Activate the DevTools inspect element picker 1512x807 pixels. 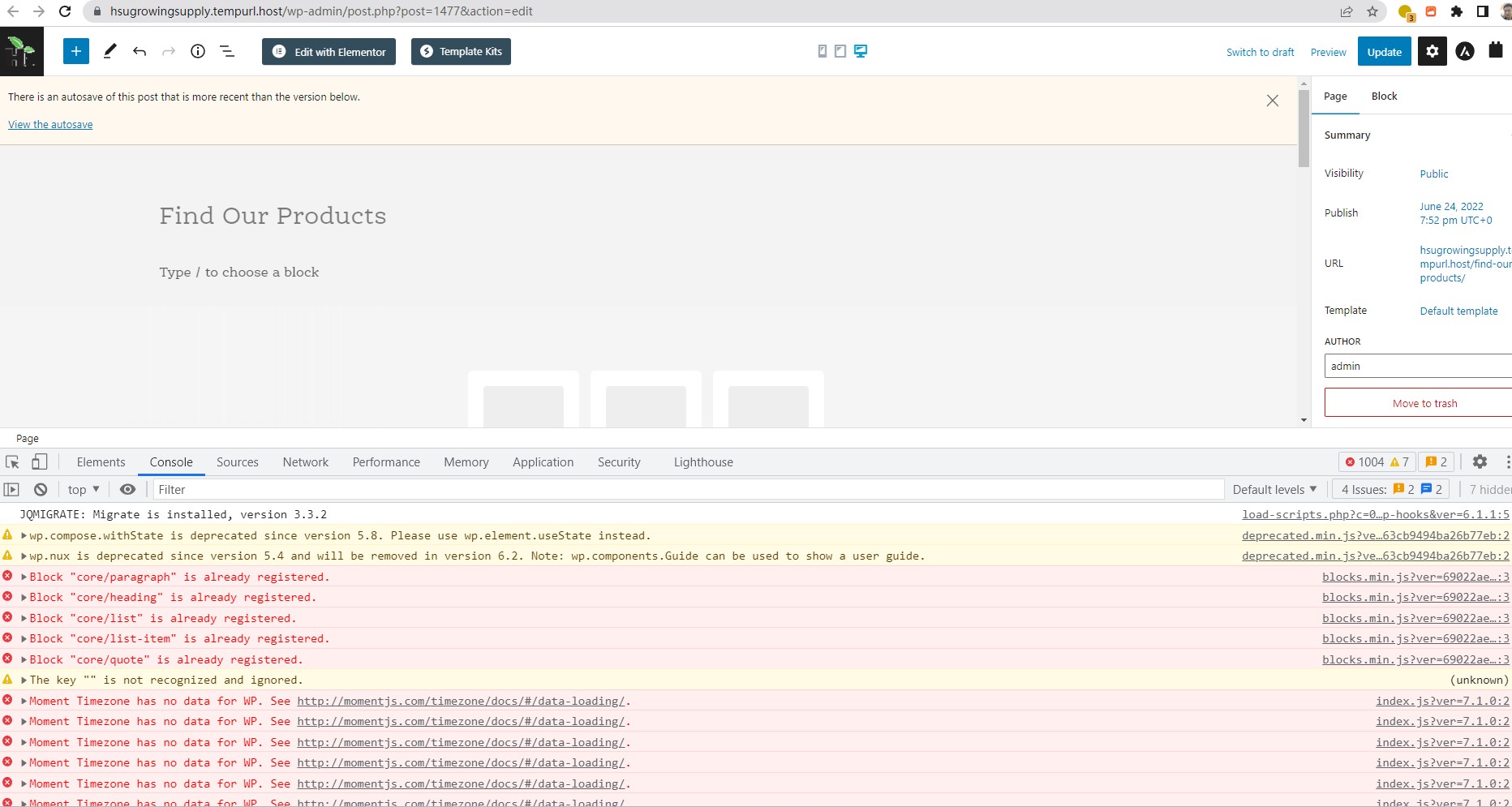tap(12, 461)
